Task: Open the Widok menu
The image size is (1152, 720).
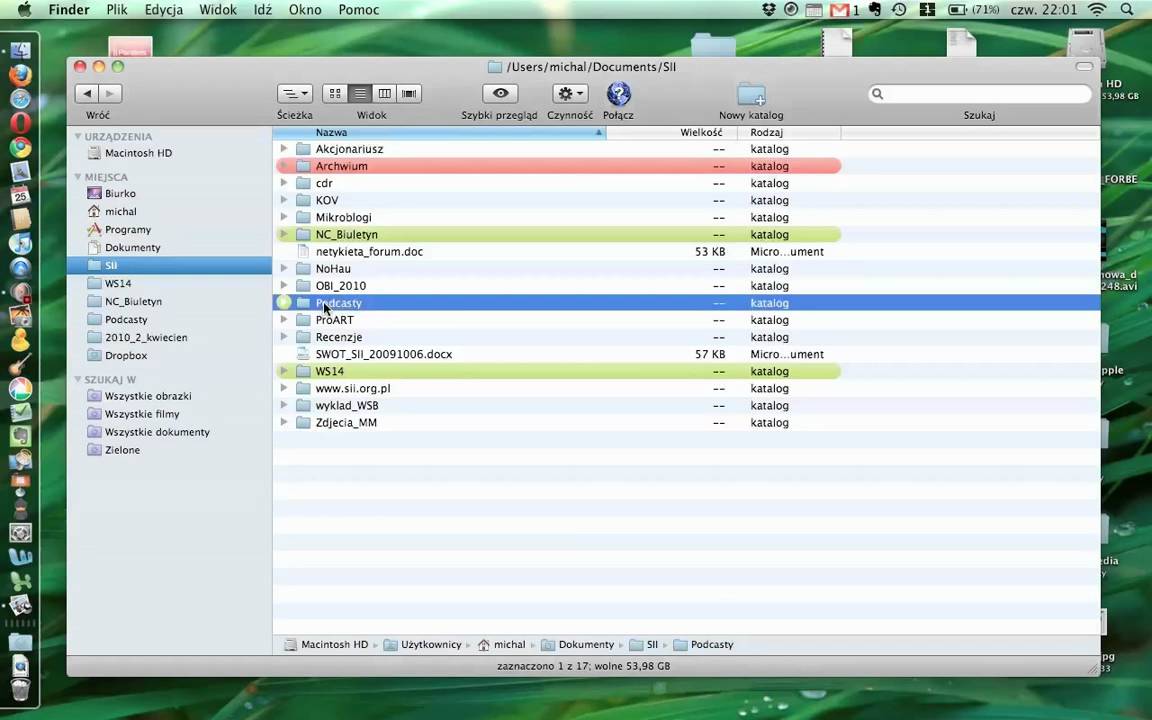Action: point(218,10)
